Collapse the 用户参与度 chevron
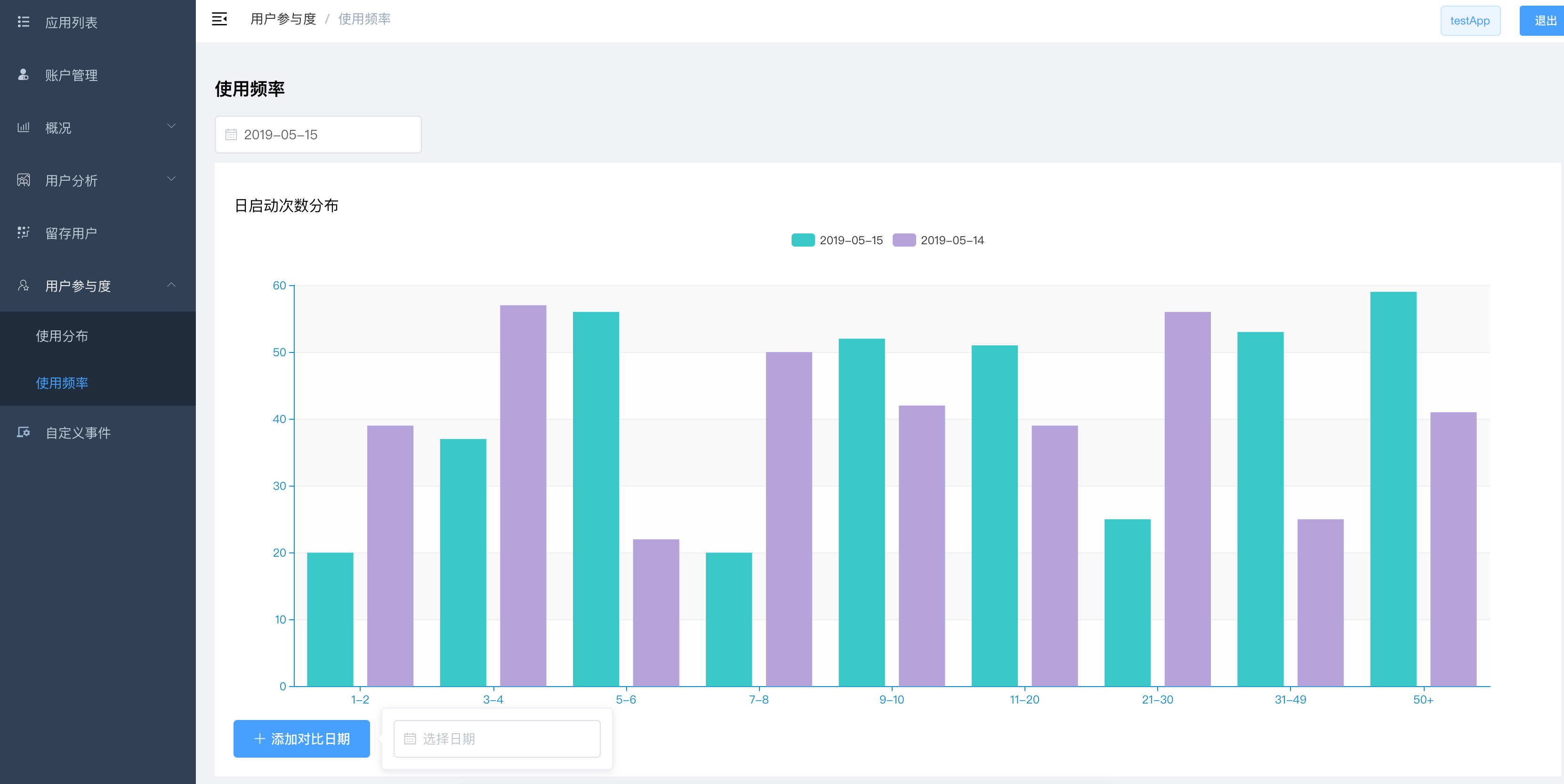 pyautogui.click(x=171, y=285)
